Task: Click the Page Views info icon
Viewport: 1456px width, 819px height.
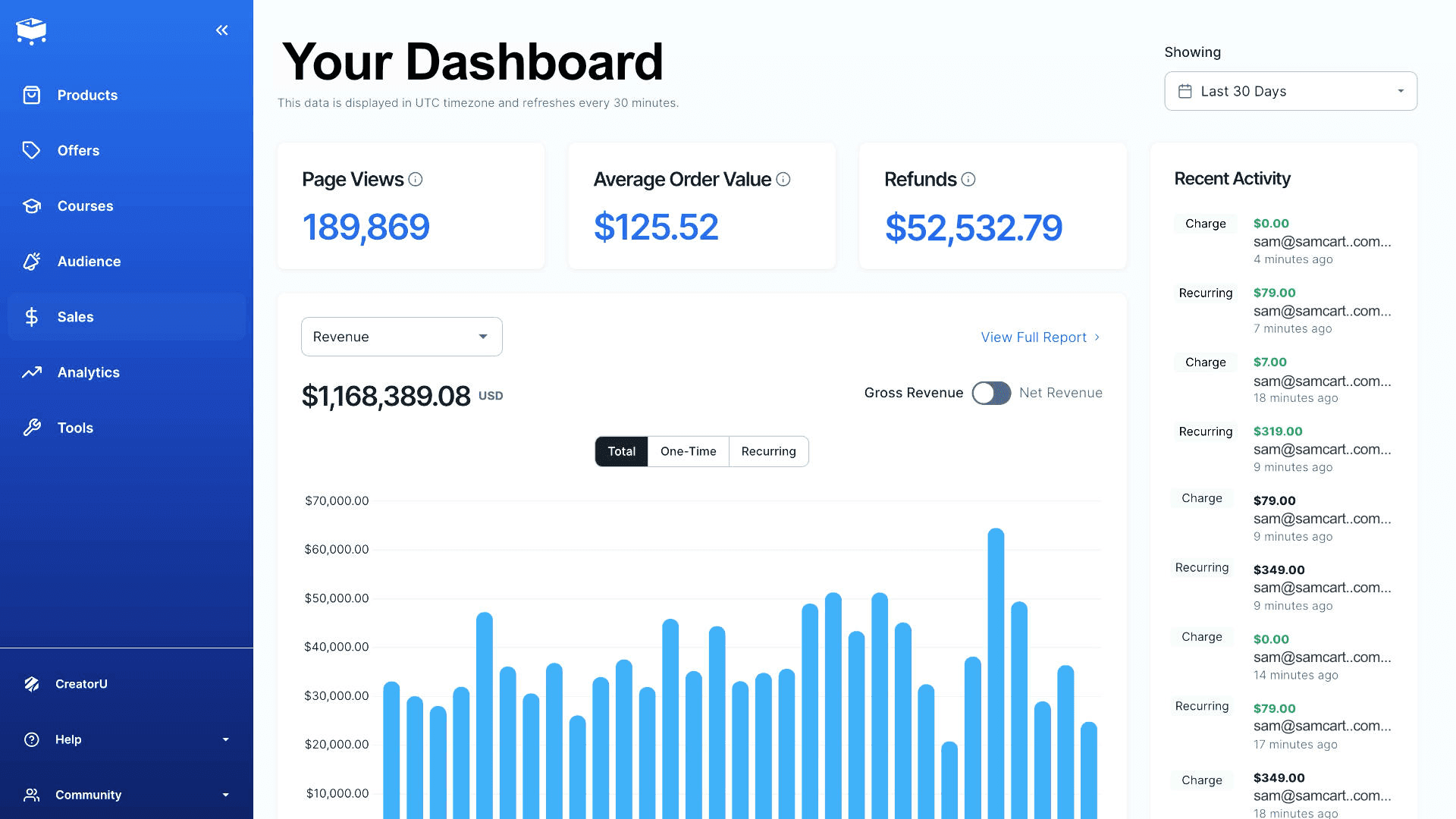Action: tap(416, 180)
